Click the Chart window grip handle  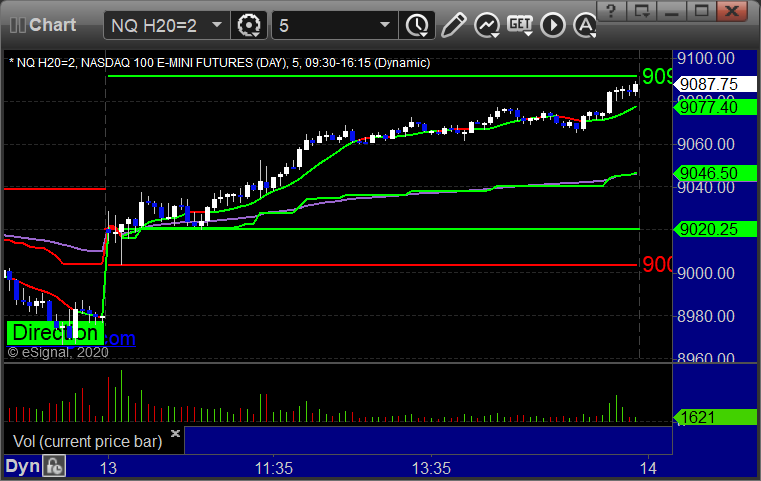[17, 25]
